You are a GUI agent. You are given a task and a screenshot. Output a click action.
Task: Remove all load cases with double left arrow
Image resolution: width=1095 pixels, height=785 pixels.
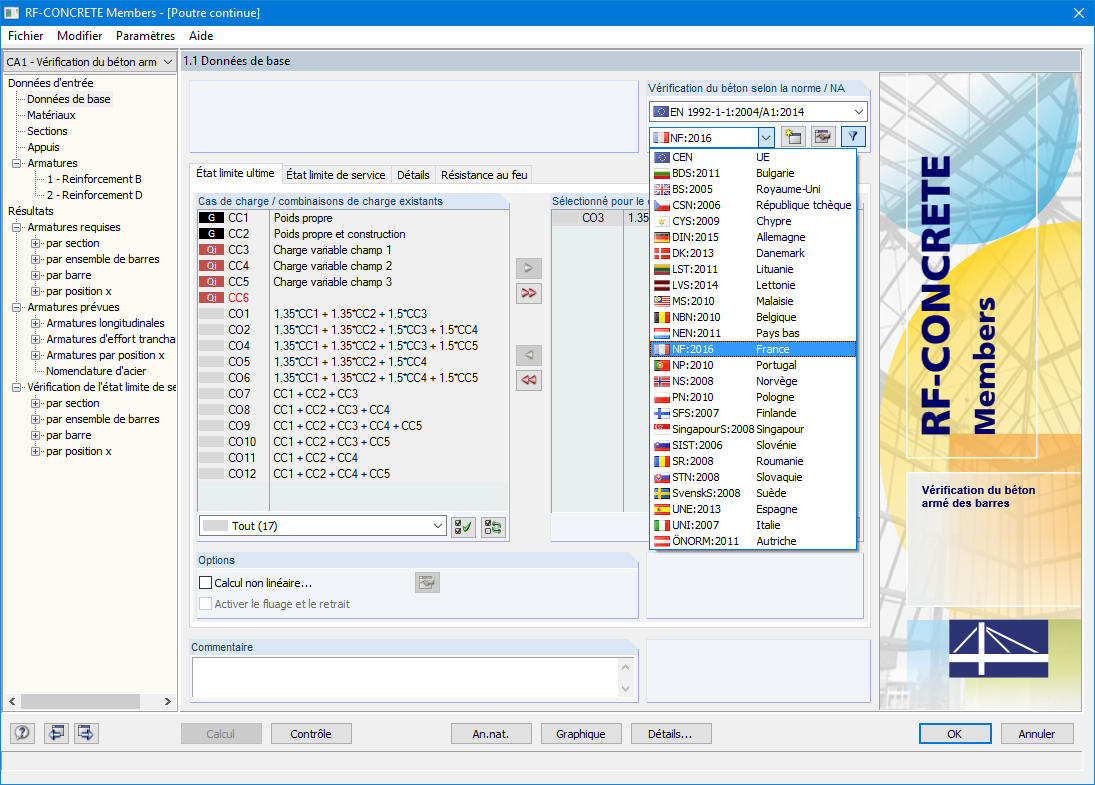(529, 380)
